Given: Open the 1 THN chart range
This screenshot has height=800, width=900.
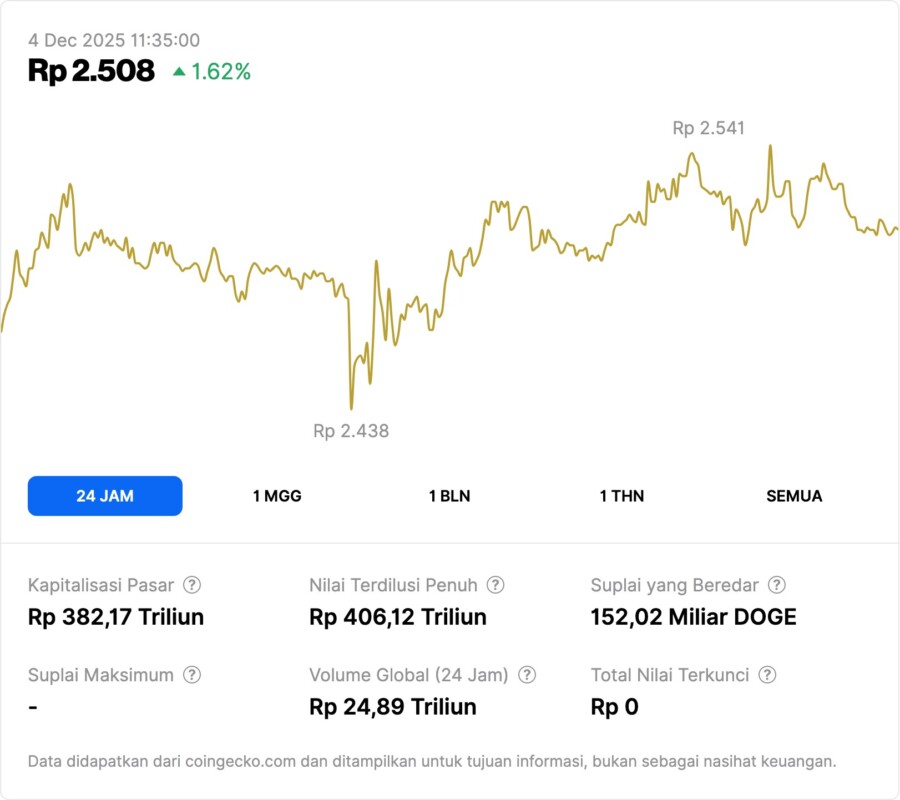Looking at the screenshot, I should tap(622, 496).
